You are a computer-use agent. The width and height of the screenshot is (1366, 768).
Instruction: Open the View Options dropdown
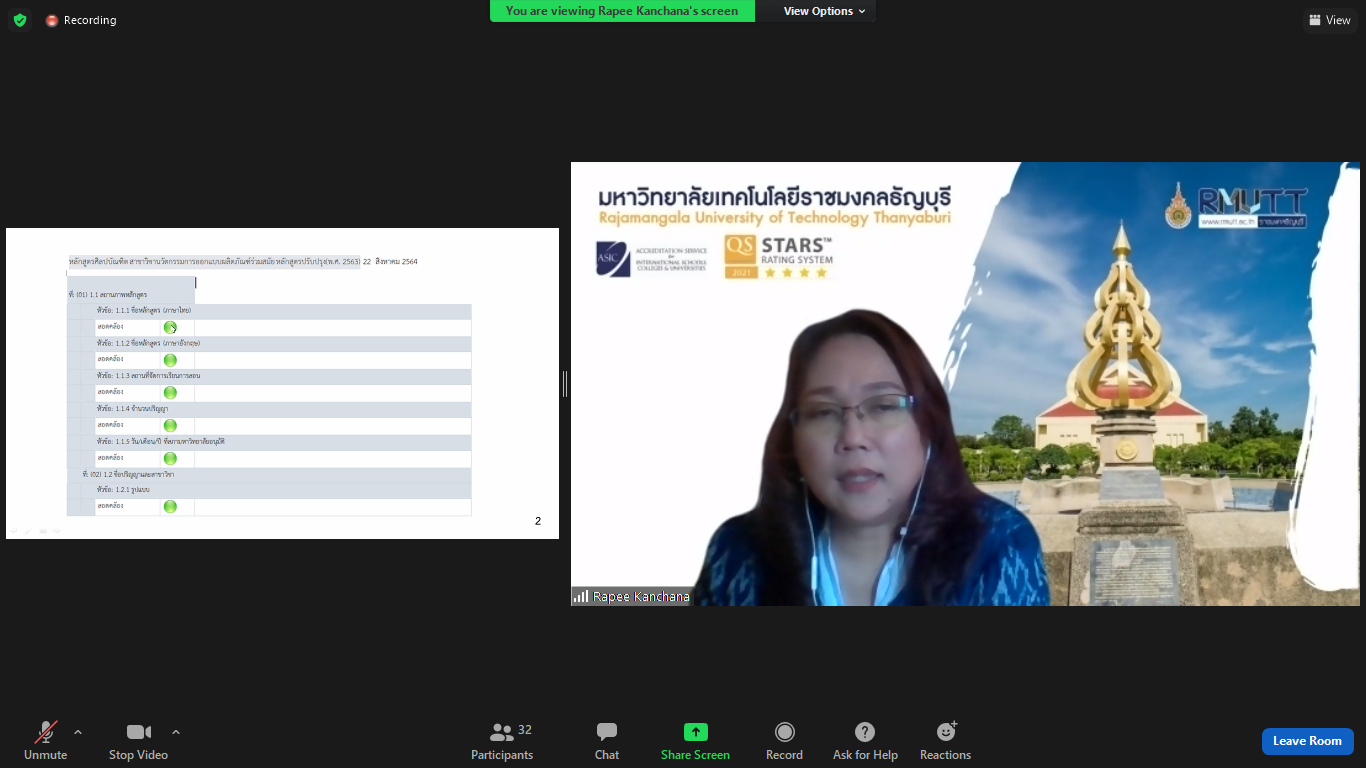pyautogui.click(x=824, y=11)
